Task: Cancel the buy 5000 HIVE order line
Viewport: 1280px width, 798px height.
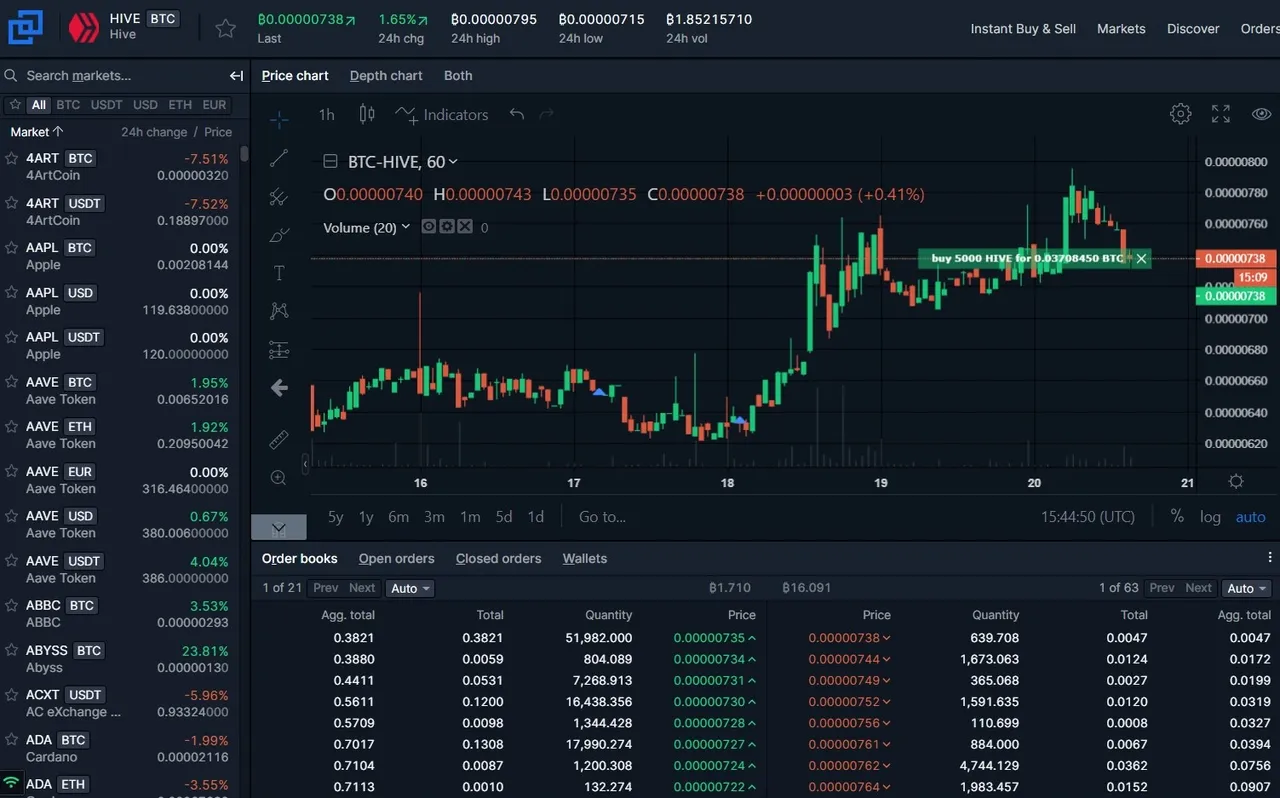Action: pos(1141,259)
